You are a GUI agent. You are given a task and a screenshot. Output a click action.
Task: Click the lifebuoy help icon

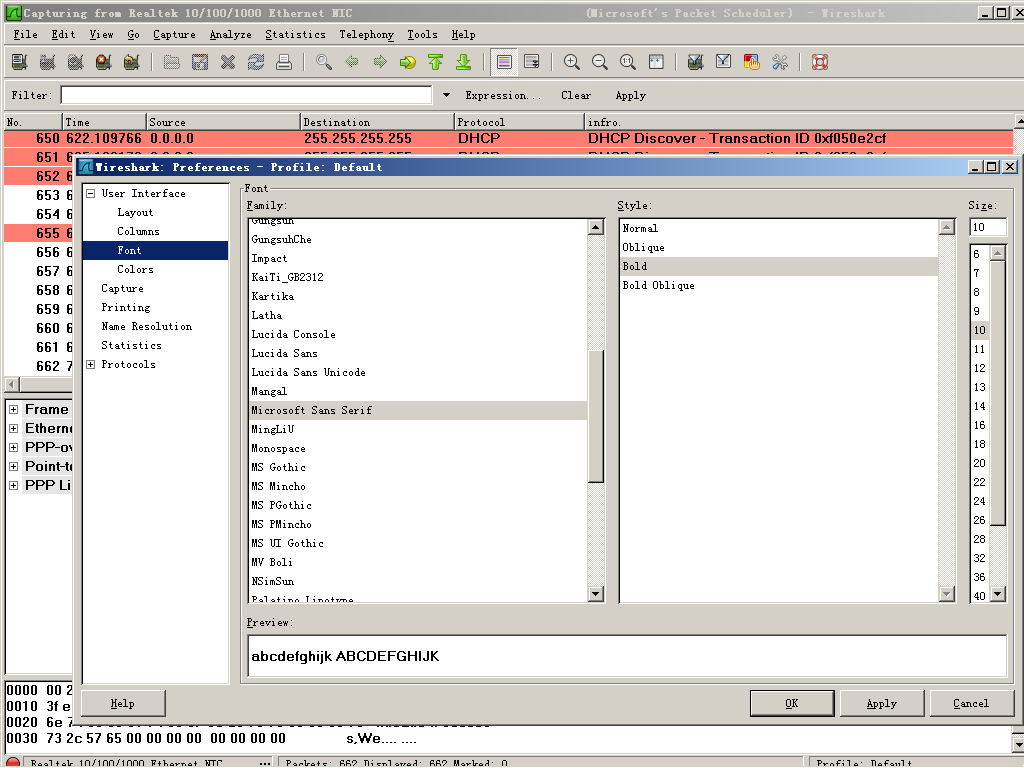point(820,62)
